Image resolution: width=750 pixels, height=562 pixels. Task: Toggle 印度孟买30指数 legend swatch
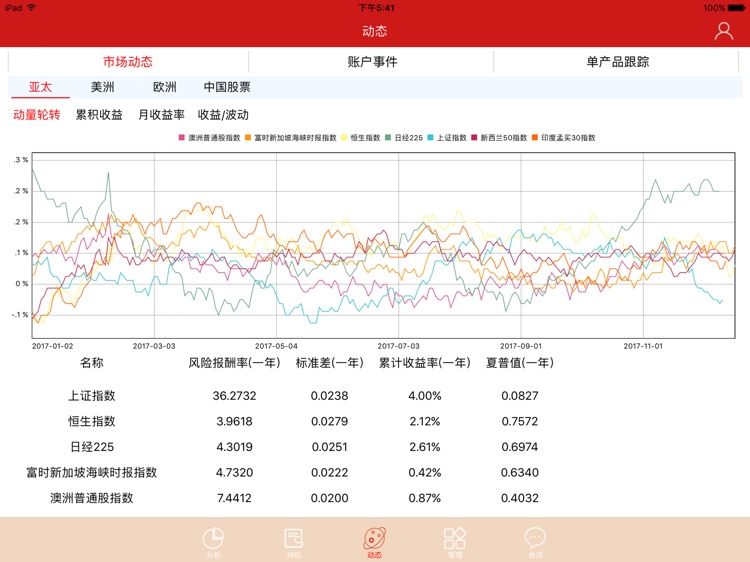tap(535, 138)
